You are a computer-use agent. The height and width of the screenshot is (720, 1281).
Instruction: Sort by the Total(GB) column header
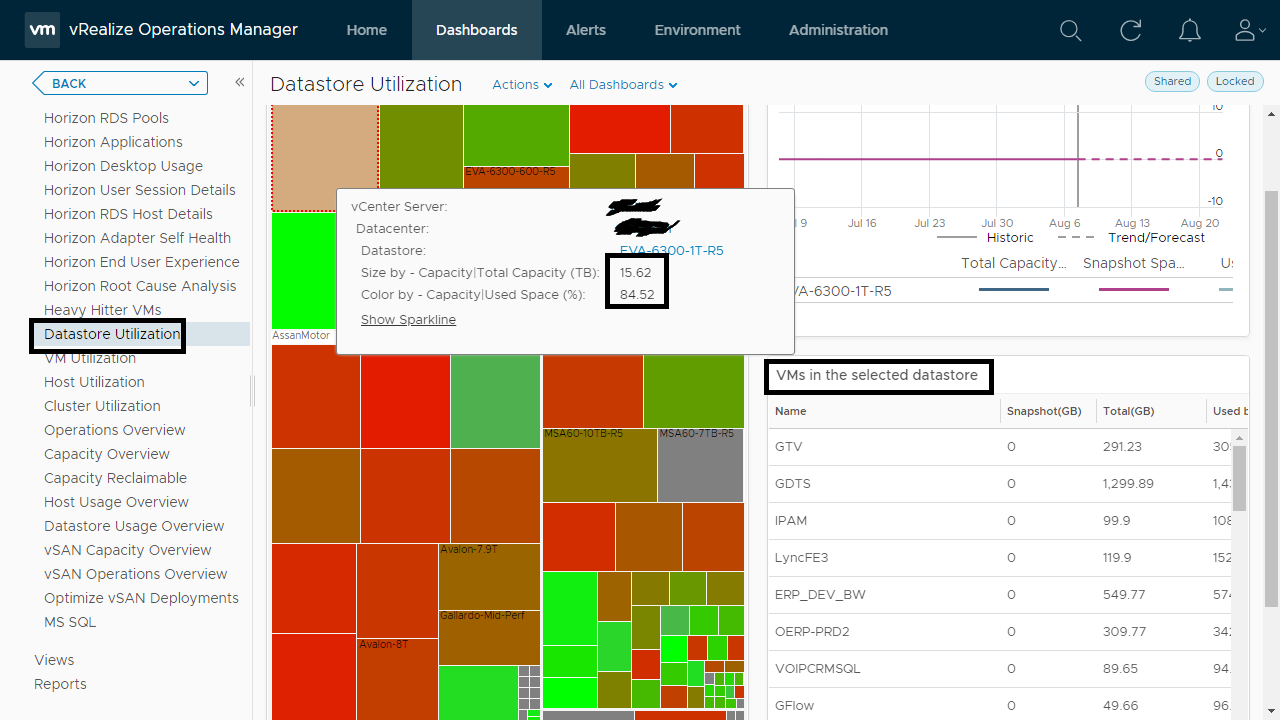1129,411
